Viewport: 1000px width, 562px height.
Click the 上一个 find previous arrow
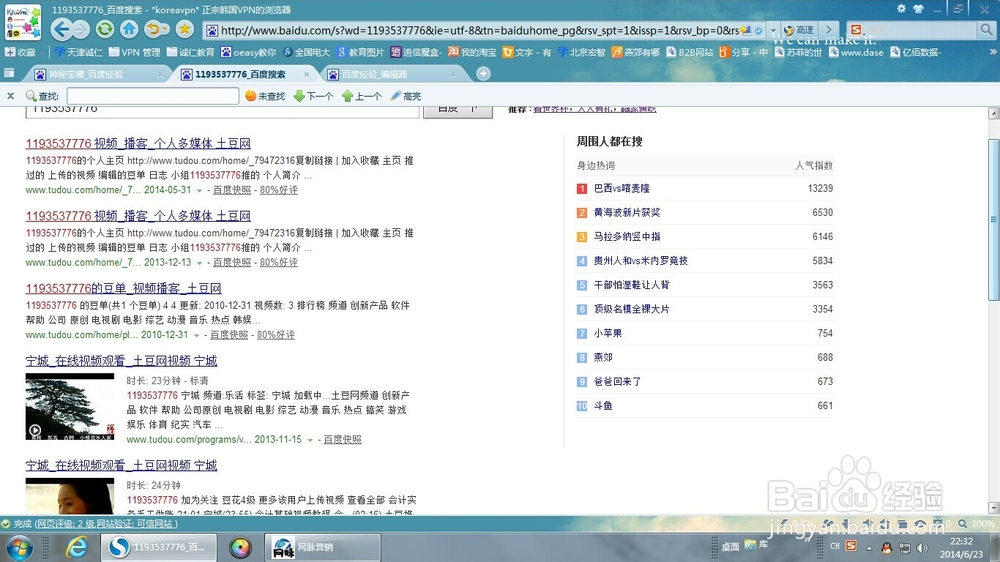(362, 96)
